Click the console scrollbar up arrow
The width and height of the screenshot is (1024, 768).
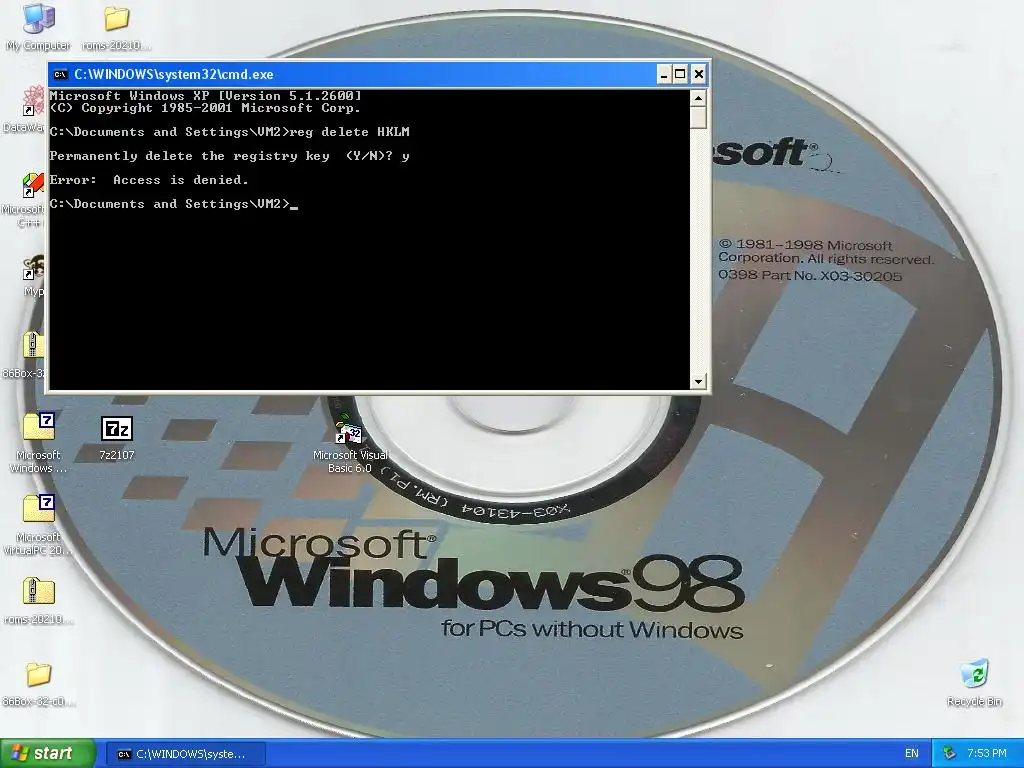(x=698, y=99)
